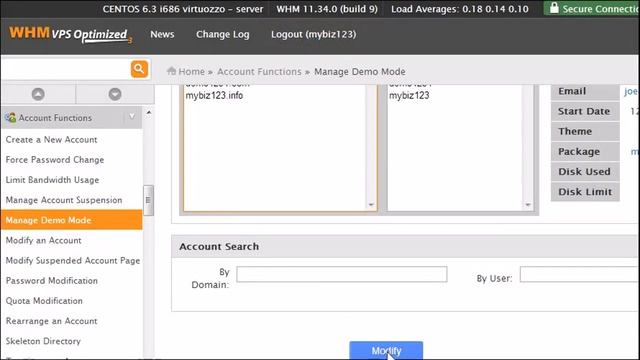This screenshot has height=360, width=640.
Task: Click the user list scroll-down arrow
Action: [x=528, y=204]
